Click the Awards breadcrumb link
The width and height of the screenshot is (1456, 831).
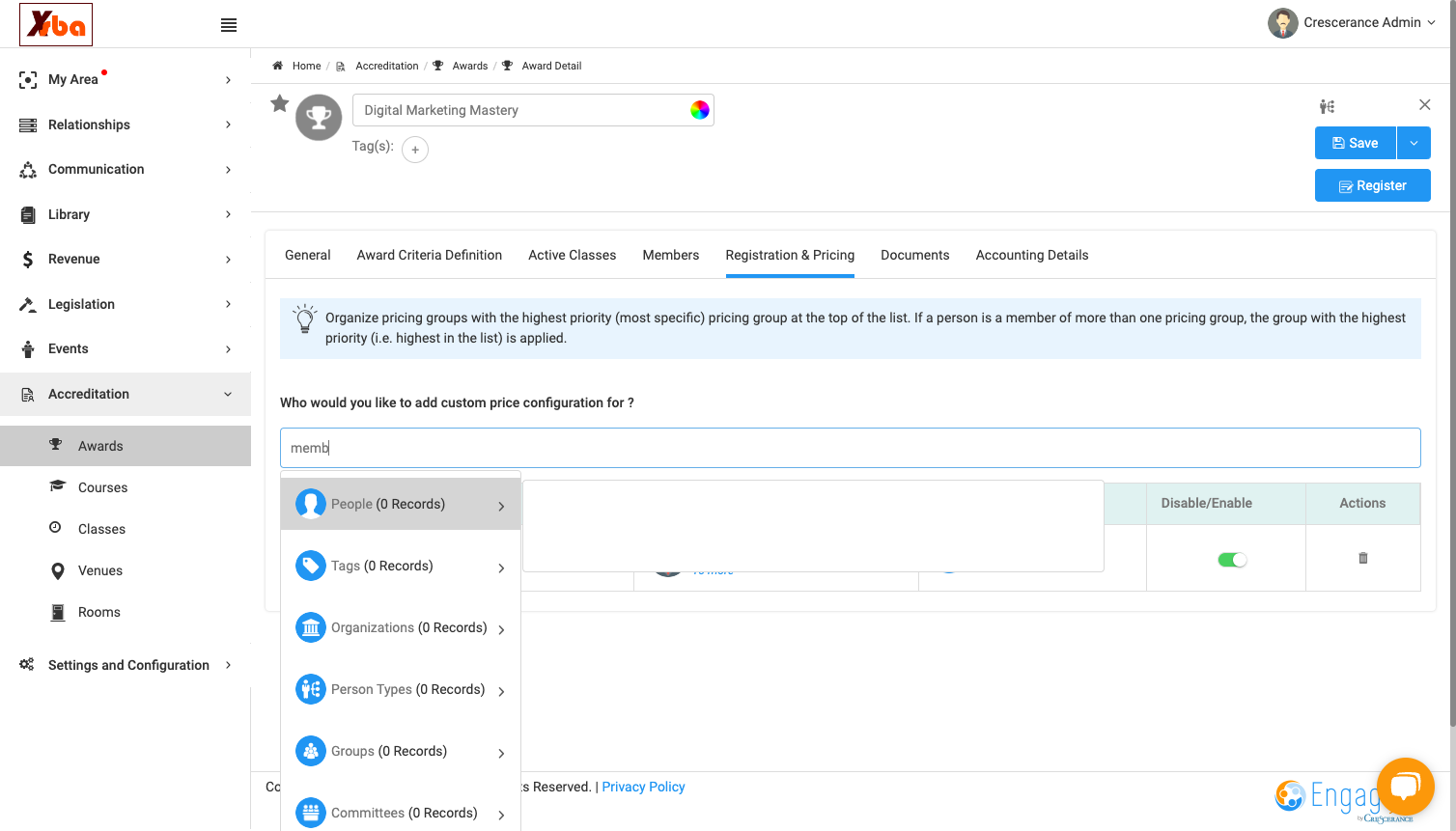[x=470, y=66]
